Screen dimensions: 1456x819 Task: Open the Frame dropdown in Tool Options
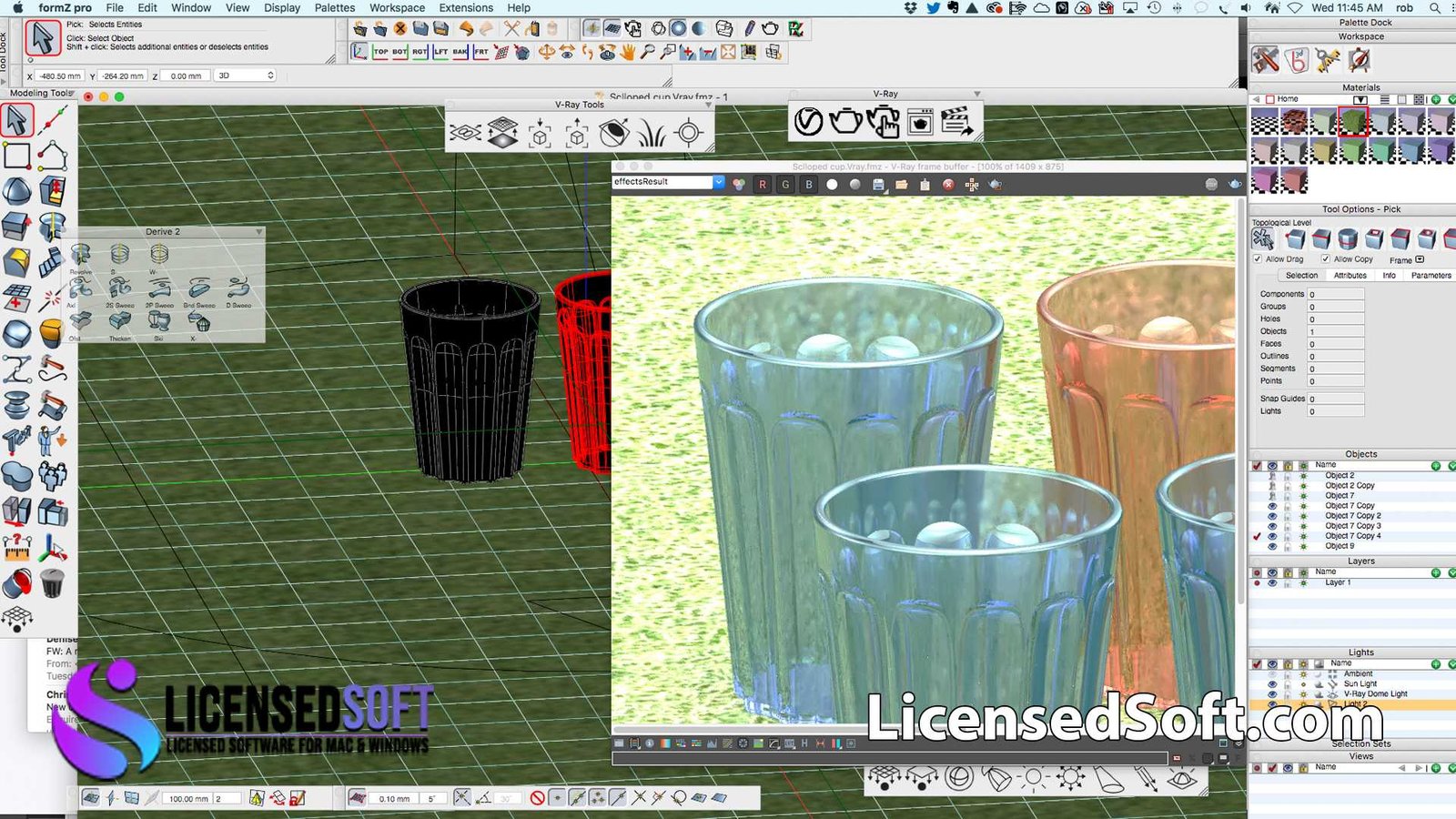pyautogui.click(x=1420, y=259)
